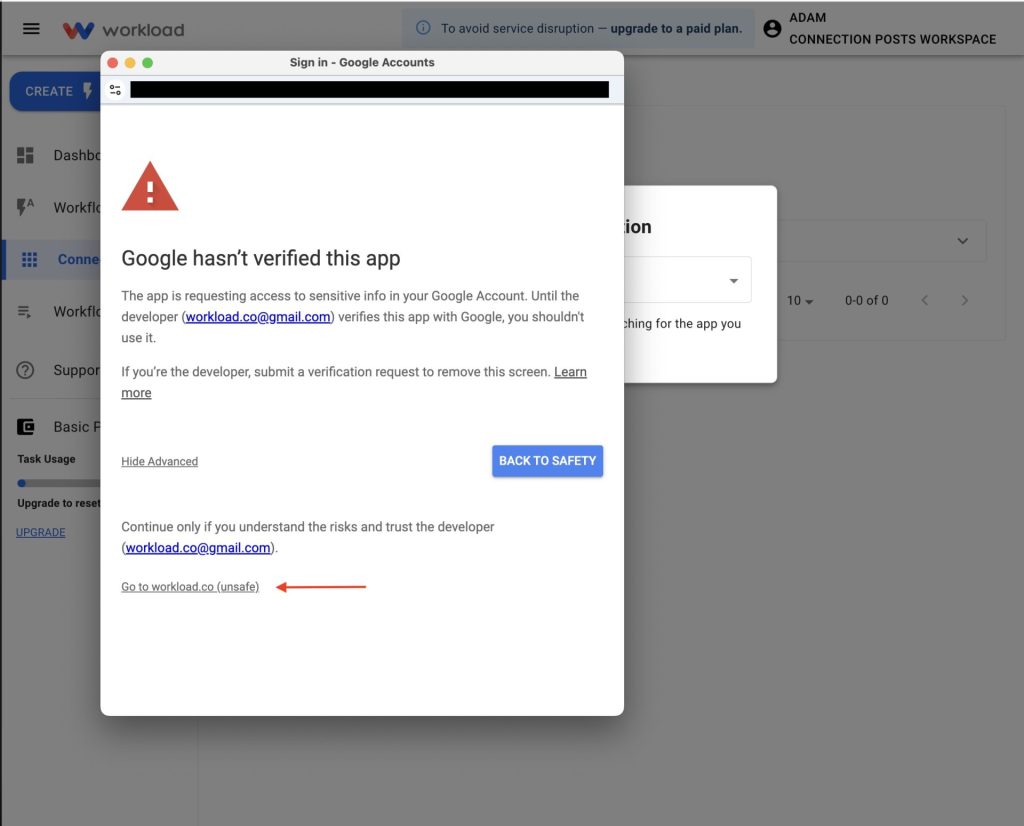Click the Workflow history list icon
This screenshot has height=826, width=1024.
24,311
